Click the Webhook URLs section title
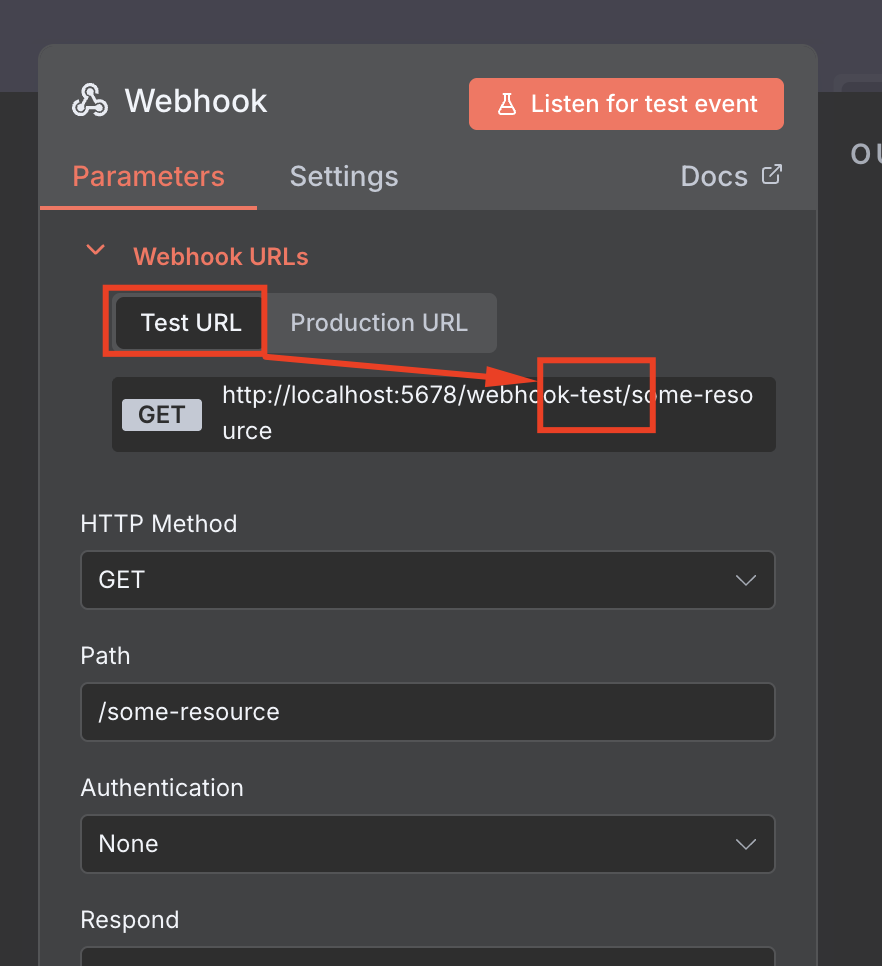 [x=221, y=257]
